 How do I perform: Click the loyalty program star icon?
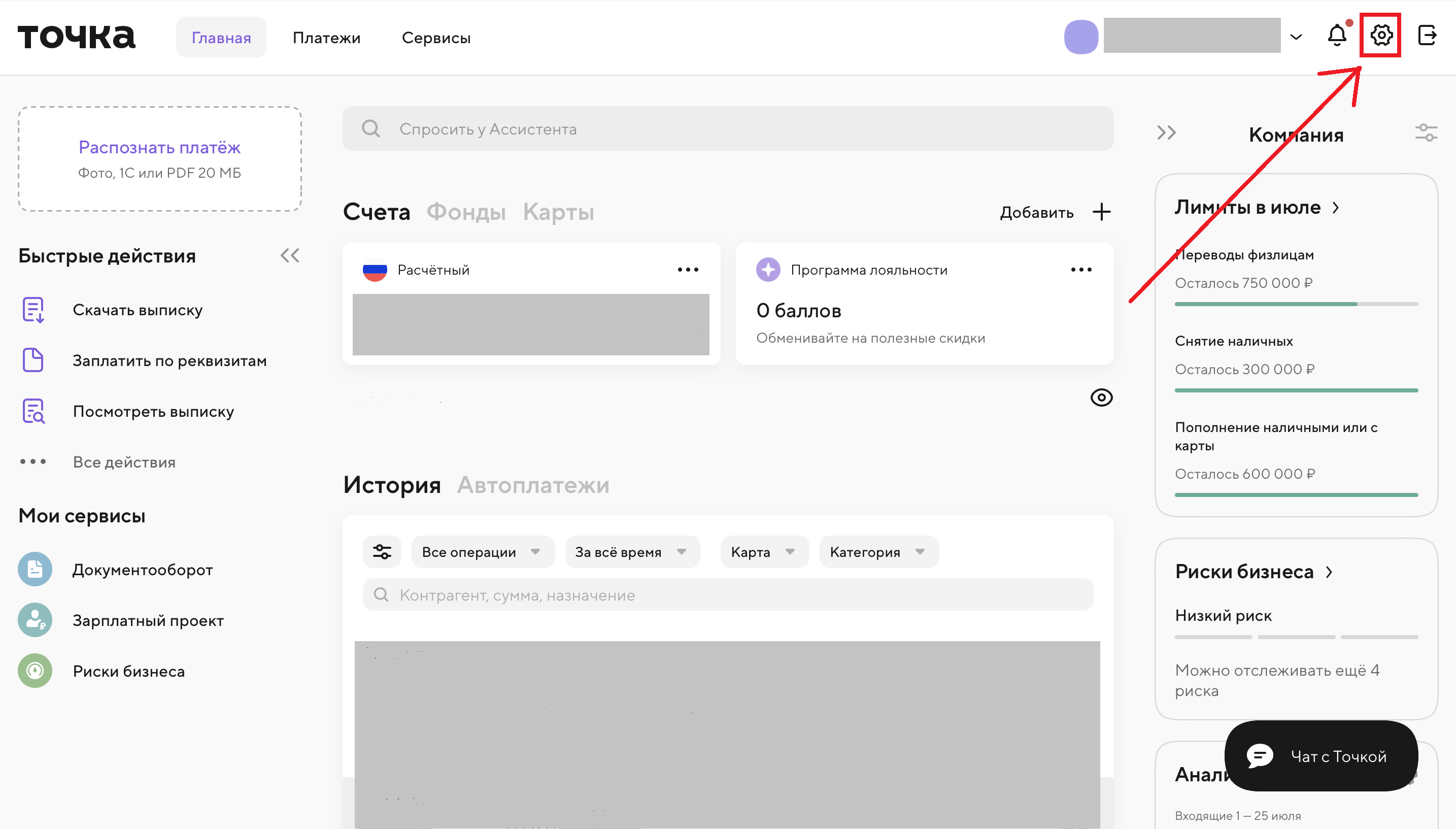(768, 270)
